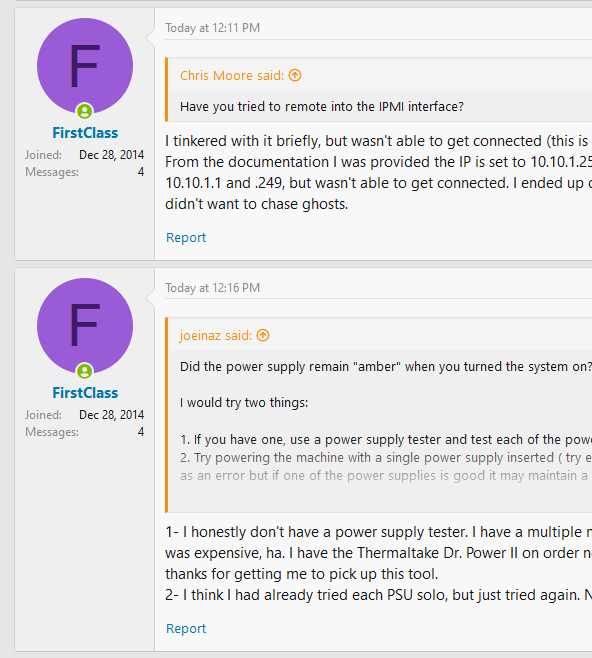Open the 'Today at 12:16 PM' permalink
This screenshot has height=658, width=592.
[213, 288]
